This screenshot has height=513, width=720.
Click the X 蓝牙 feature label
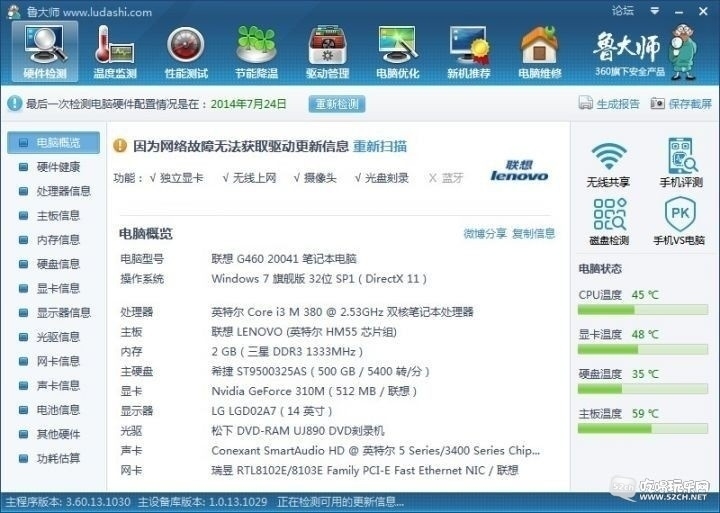pyautogui.click(x=446, y=178)
